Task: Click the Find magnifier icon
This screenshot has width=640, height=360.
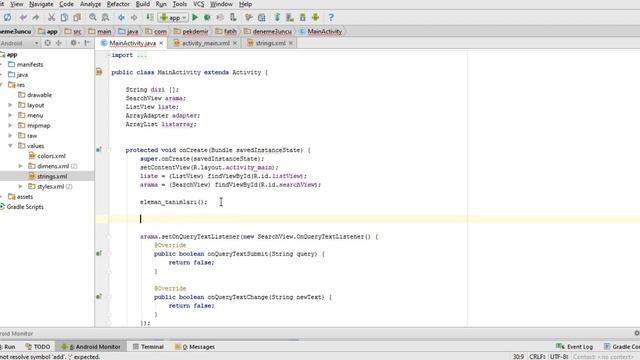Action: pyautogui.click(x=93, y=18)
